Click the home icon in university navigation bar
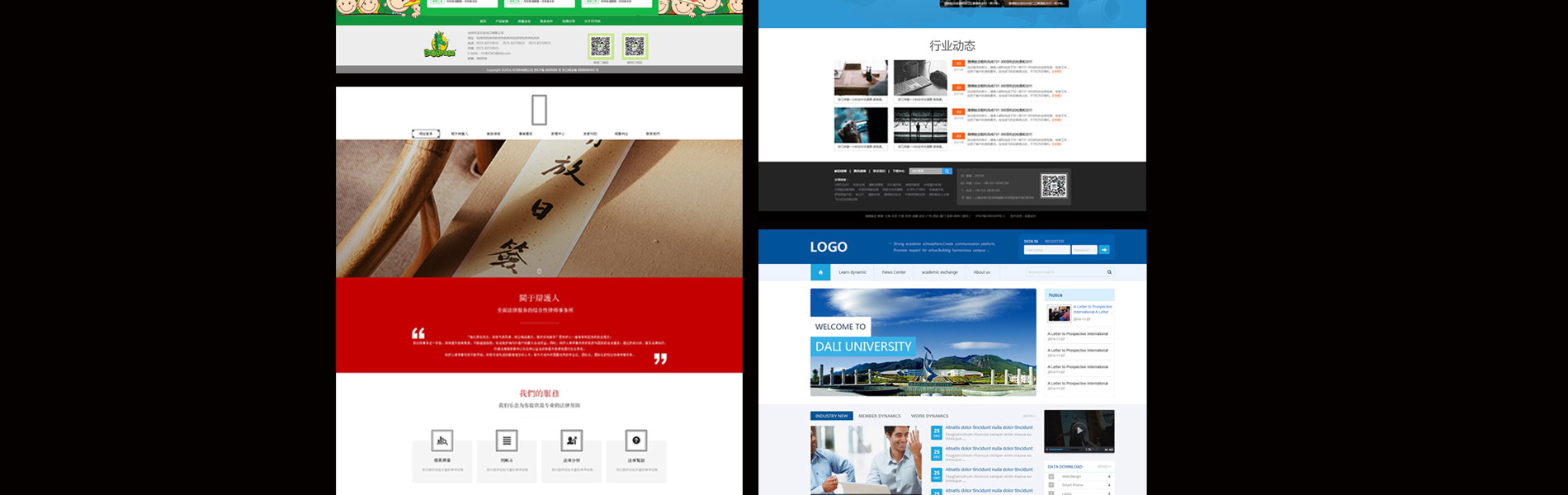 [x=820, y=272]
